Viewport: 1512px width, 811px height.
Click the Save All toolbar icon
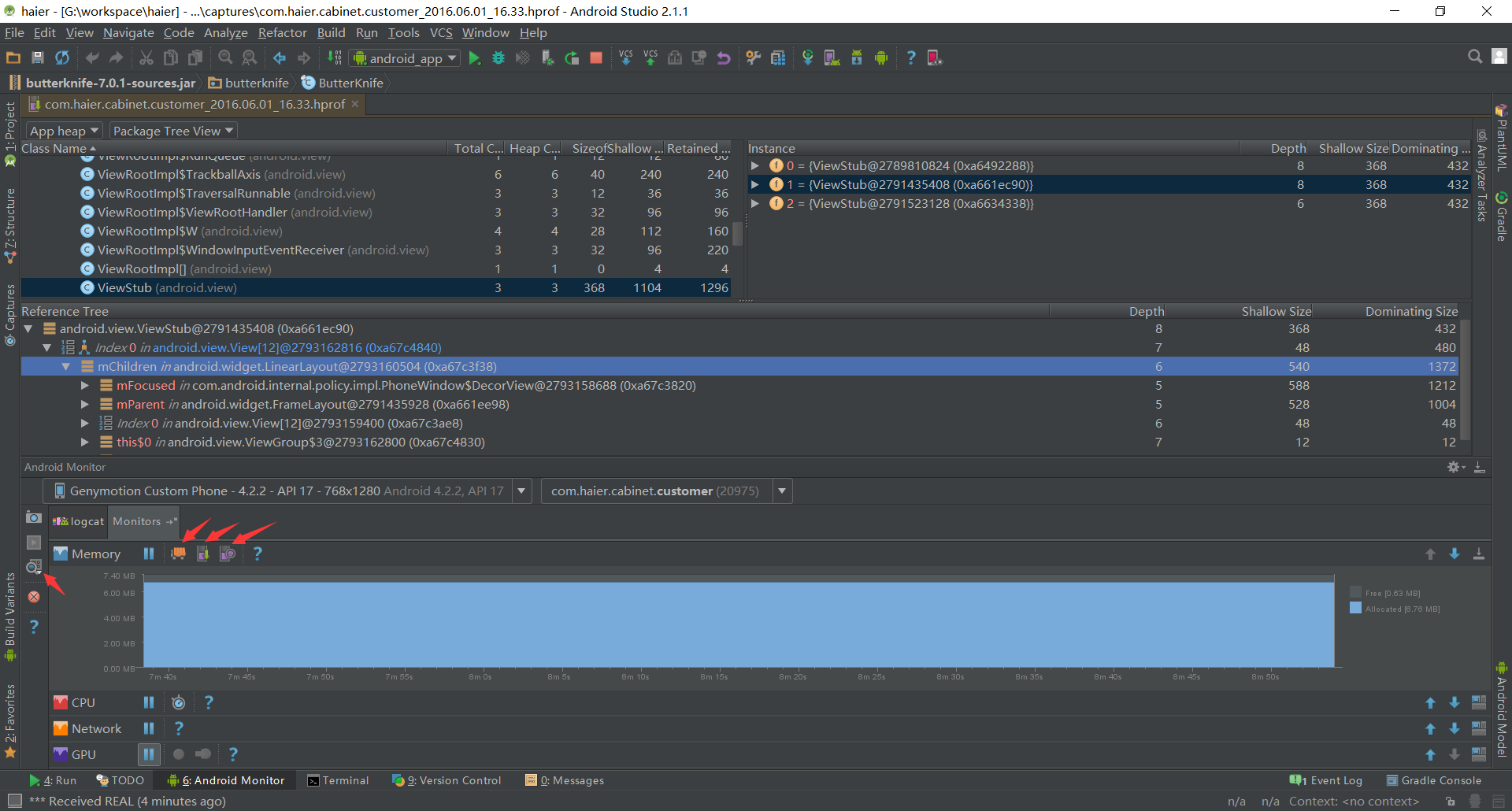(x=37, y=58)
